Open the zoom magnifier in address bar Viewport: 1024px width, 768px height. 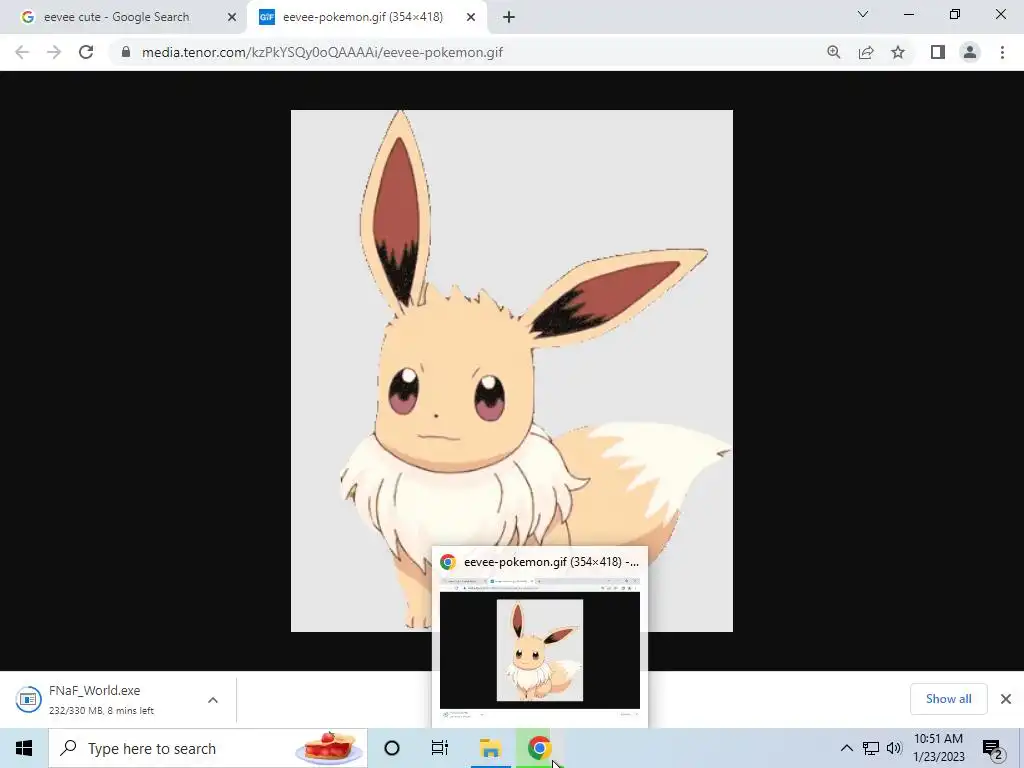coord(833,52)
